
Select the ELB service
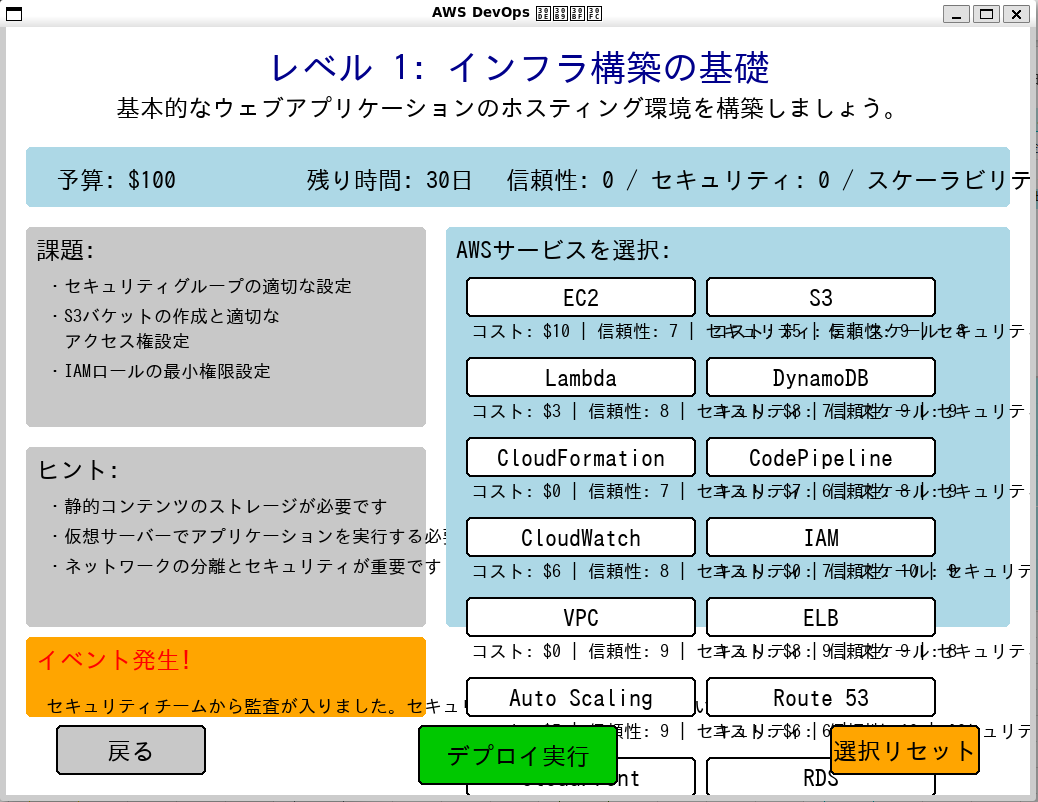(820, 617)
